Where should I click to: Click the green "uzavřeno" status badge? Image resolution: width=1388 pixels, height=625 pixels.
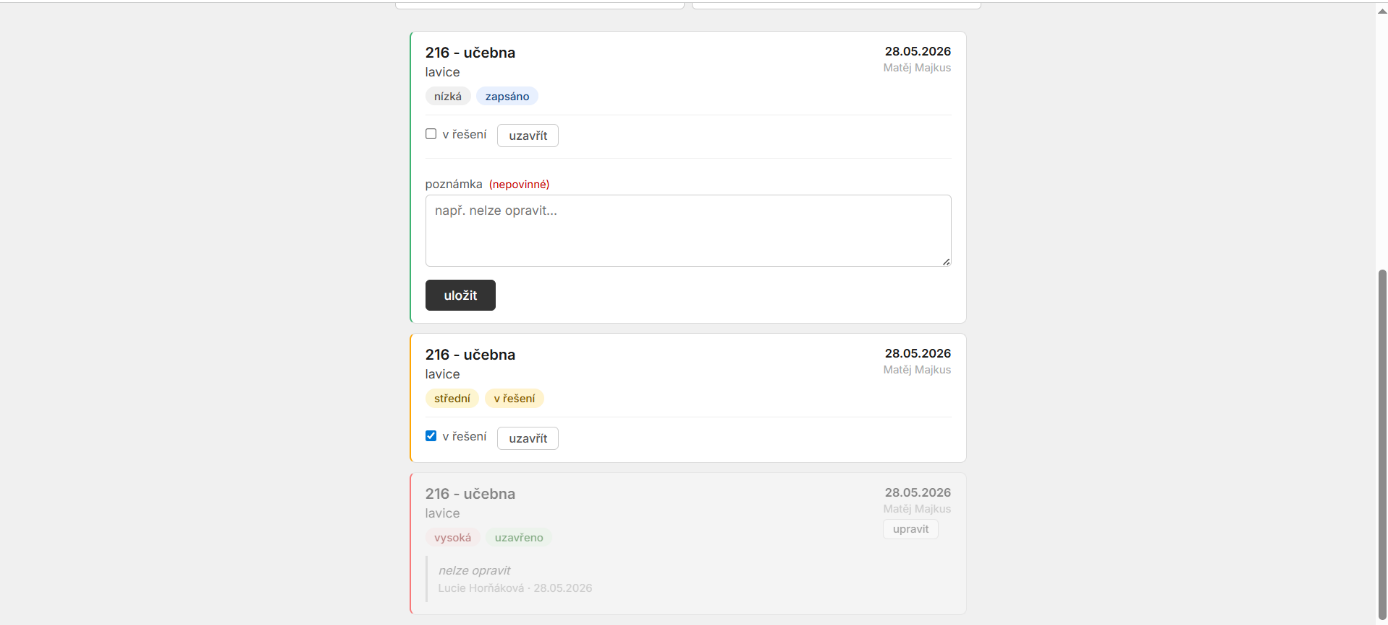(x=518, y=537)
